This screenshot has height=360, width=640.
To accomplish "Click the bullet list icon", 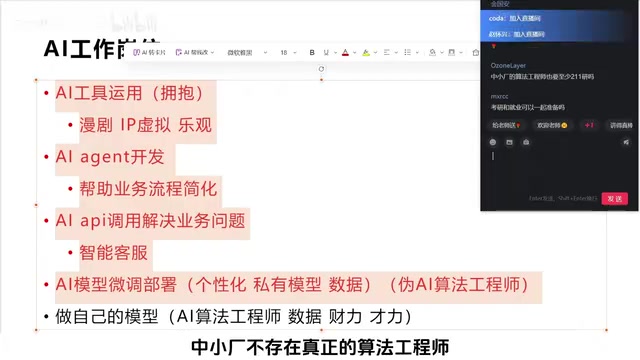I will click(407, 53).
